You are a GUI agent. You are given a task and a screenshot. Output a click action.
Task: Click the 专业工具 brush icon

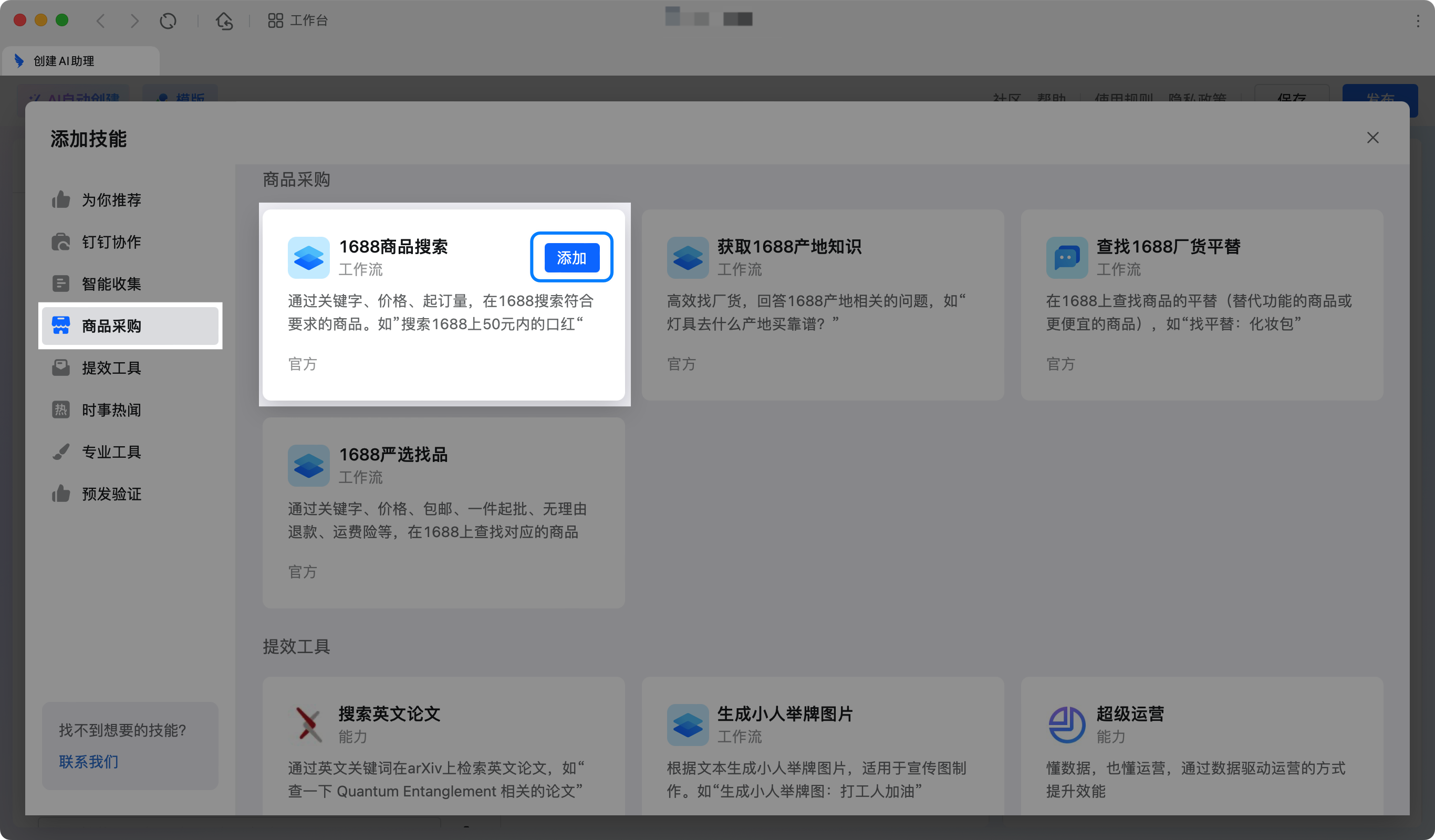pos(61,452)
